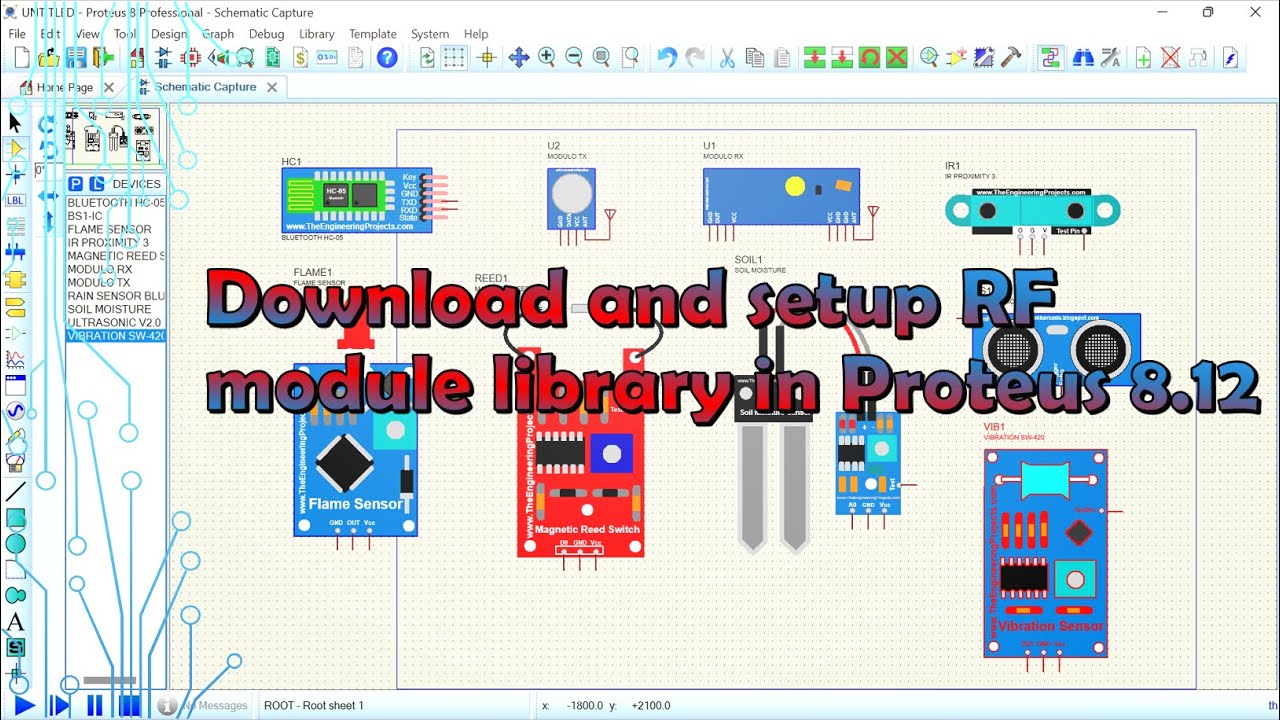The image size is (1280, 720).
Task: Click the Pan/center view arrows icon
Action: tap(518, 58)
